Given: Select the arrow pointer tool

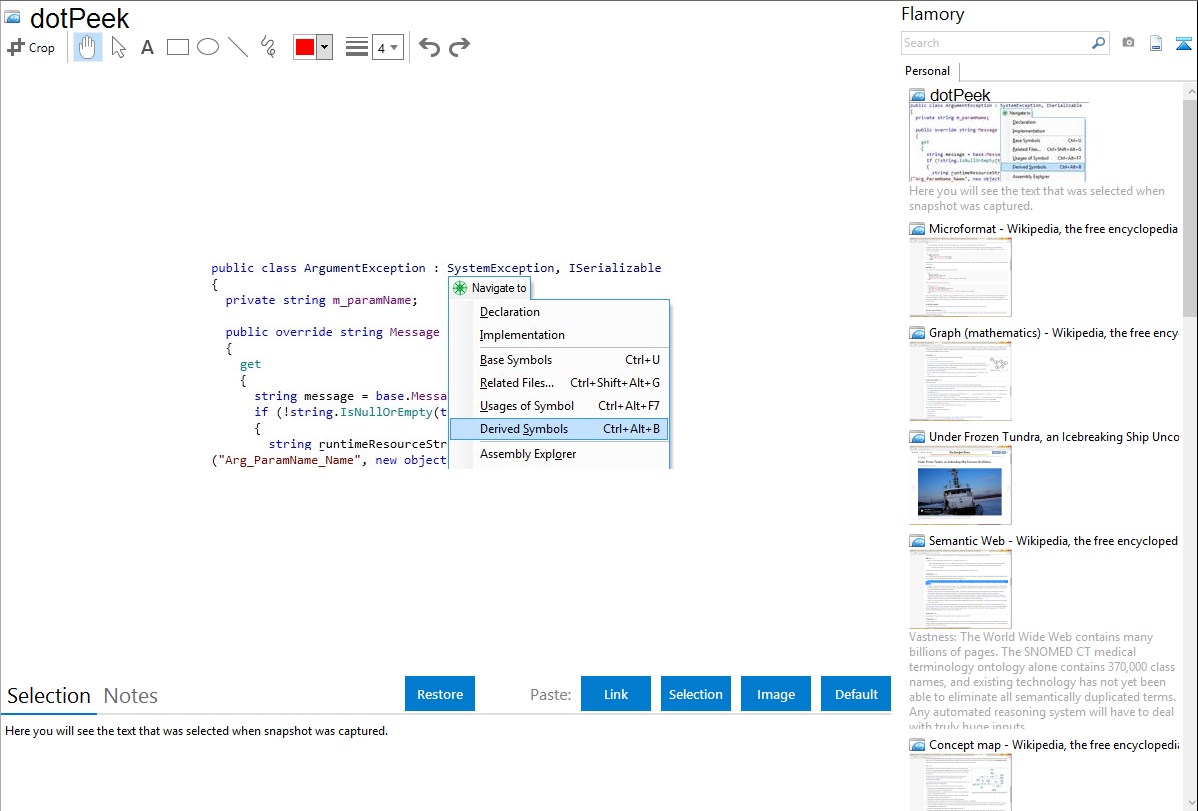Looking at the screenshot, I should click(x=118, y=47).
